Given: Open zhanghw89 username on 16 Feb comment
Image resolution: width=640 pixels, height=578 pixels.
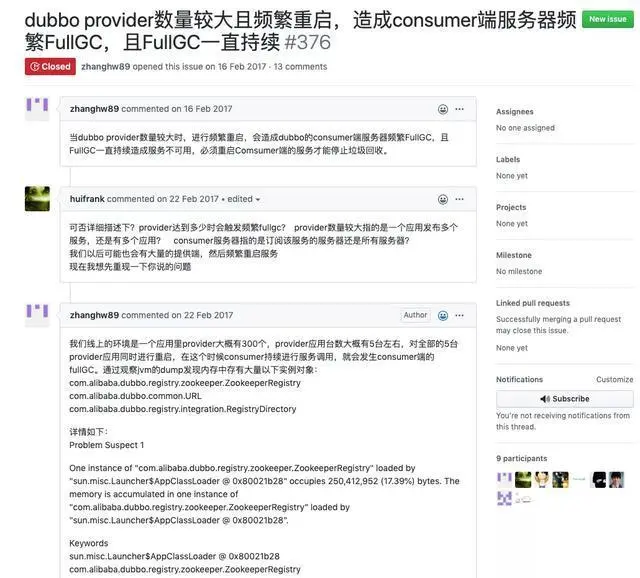Looking at the screenshot, I should [x=94, y=109].
